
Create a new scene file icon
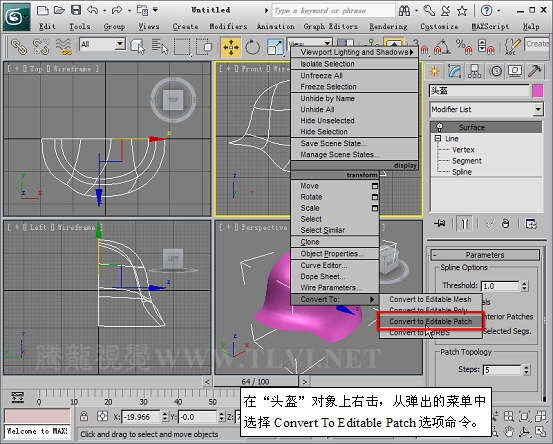(x=43, y=10)
